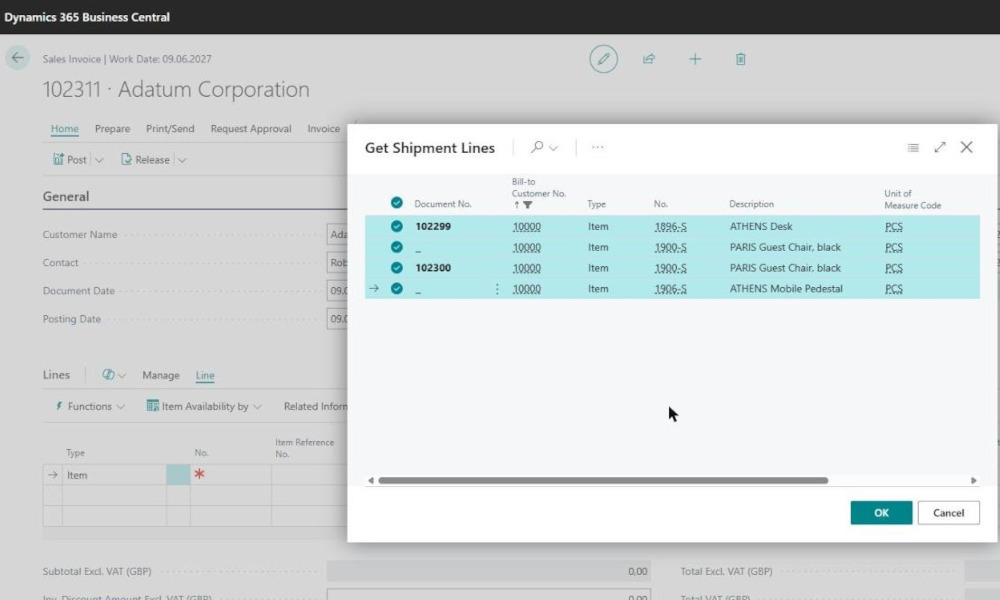1000x600 pixels.
Task: Open search in Get Shipment Lines
Action: coord(537,147)
